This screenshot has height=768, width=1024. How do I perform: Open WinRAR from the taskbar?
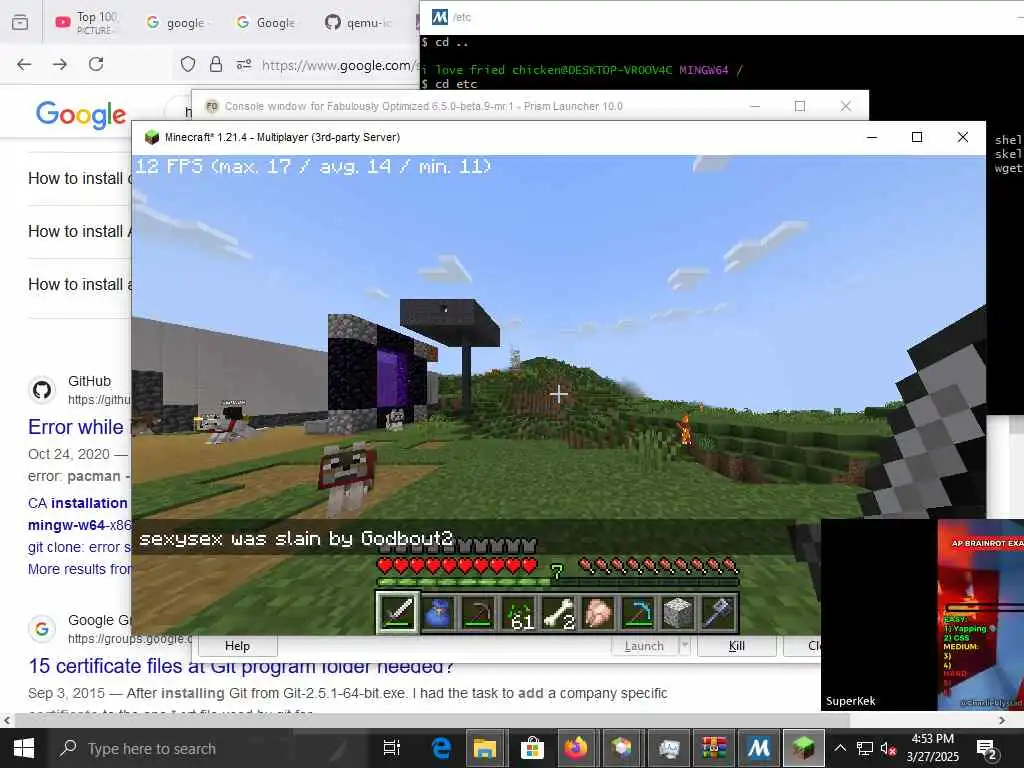[713, 748]
